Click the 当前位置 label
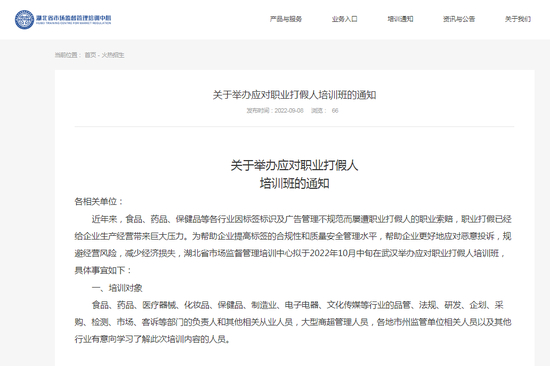Screen dimensions: 550x366 [x=68, y=55]
